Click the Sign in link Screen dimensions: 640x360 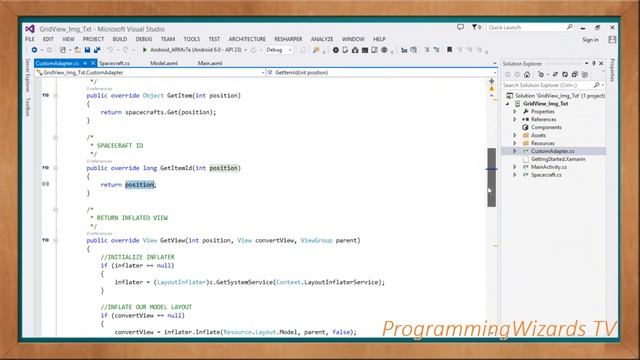pos(590,40)
